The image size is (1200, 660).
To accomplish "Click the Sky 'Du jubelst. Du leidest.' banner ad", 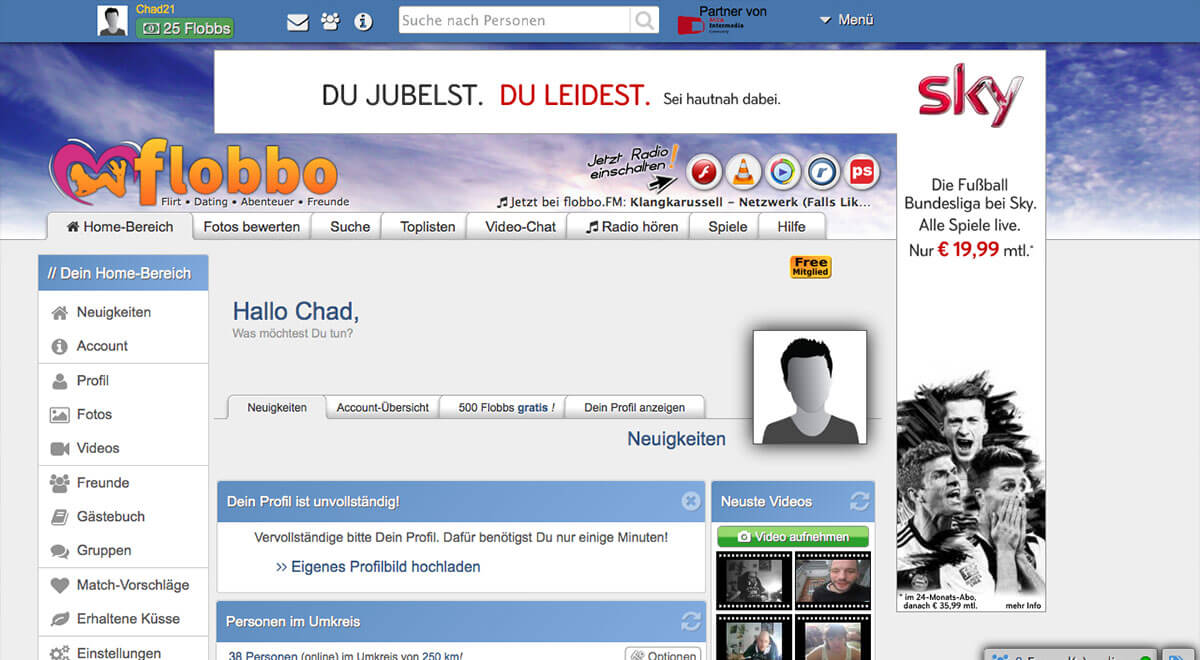I will pyautogui.click(x=555, y=92).
